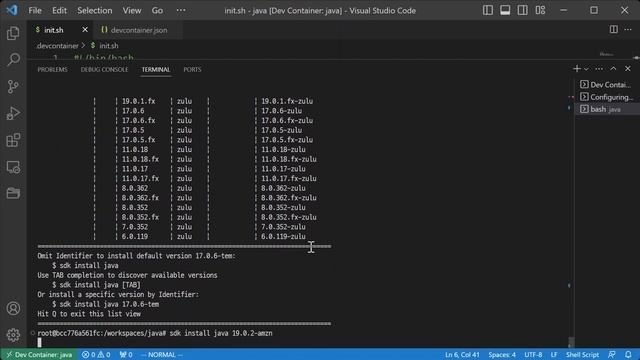The height and width of the screenshot is (360, 640).
Task: Open the Source Control view
Action: tap(13, 87)
